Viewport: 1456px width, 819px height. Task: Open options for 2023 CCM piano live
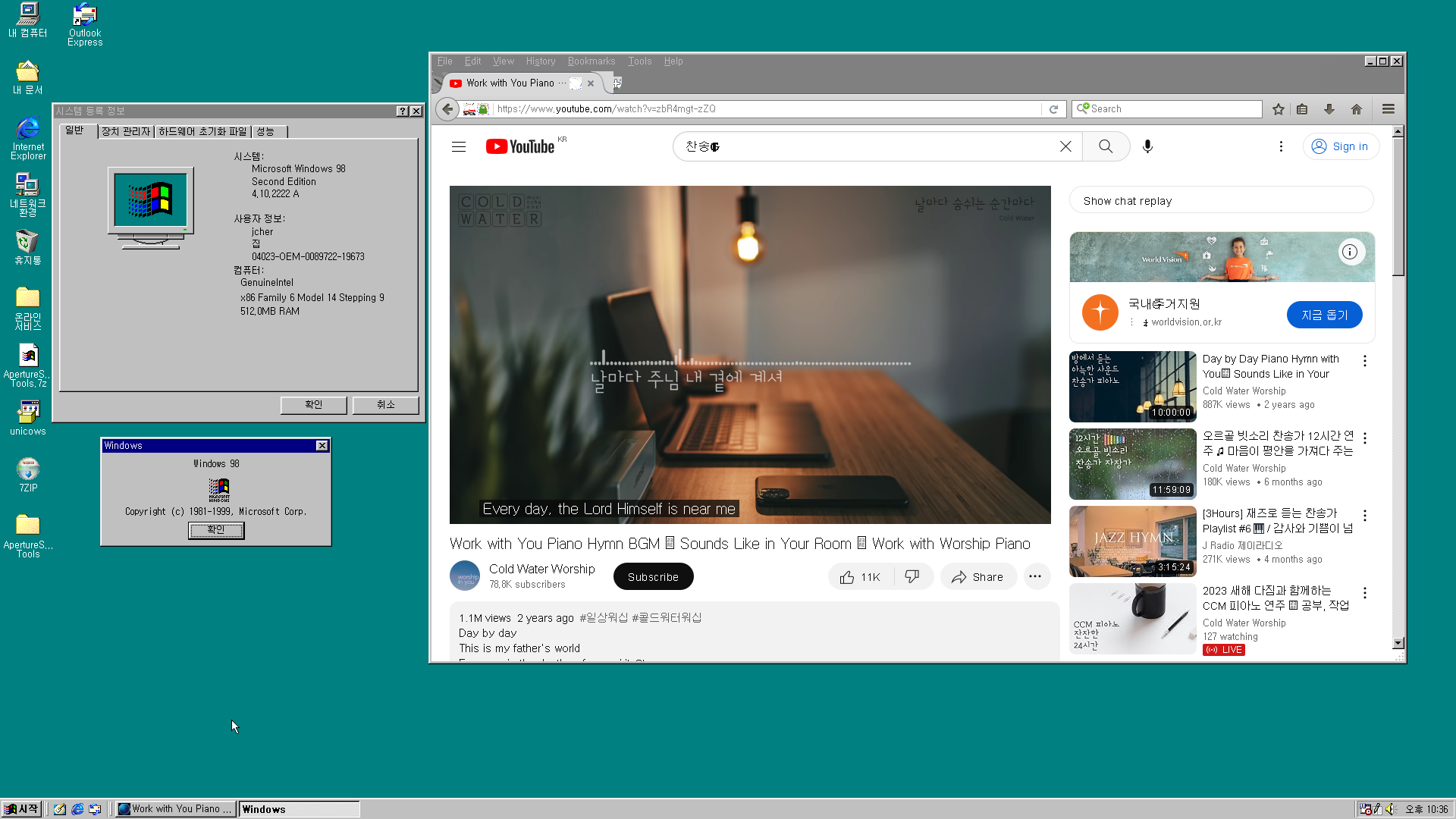[x=1365, y=593]
